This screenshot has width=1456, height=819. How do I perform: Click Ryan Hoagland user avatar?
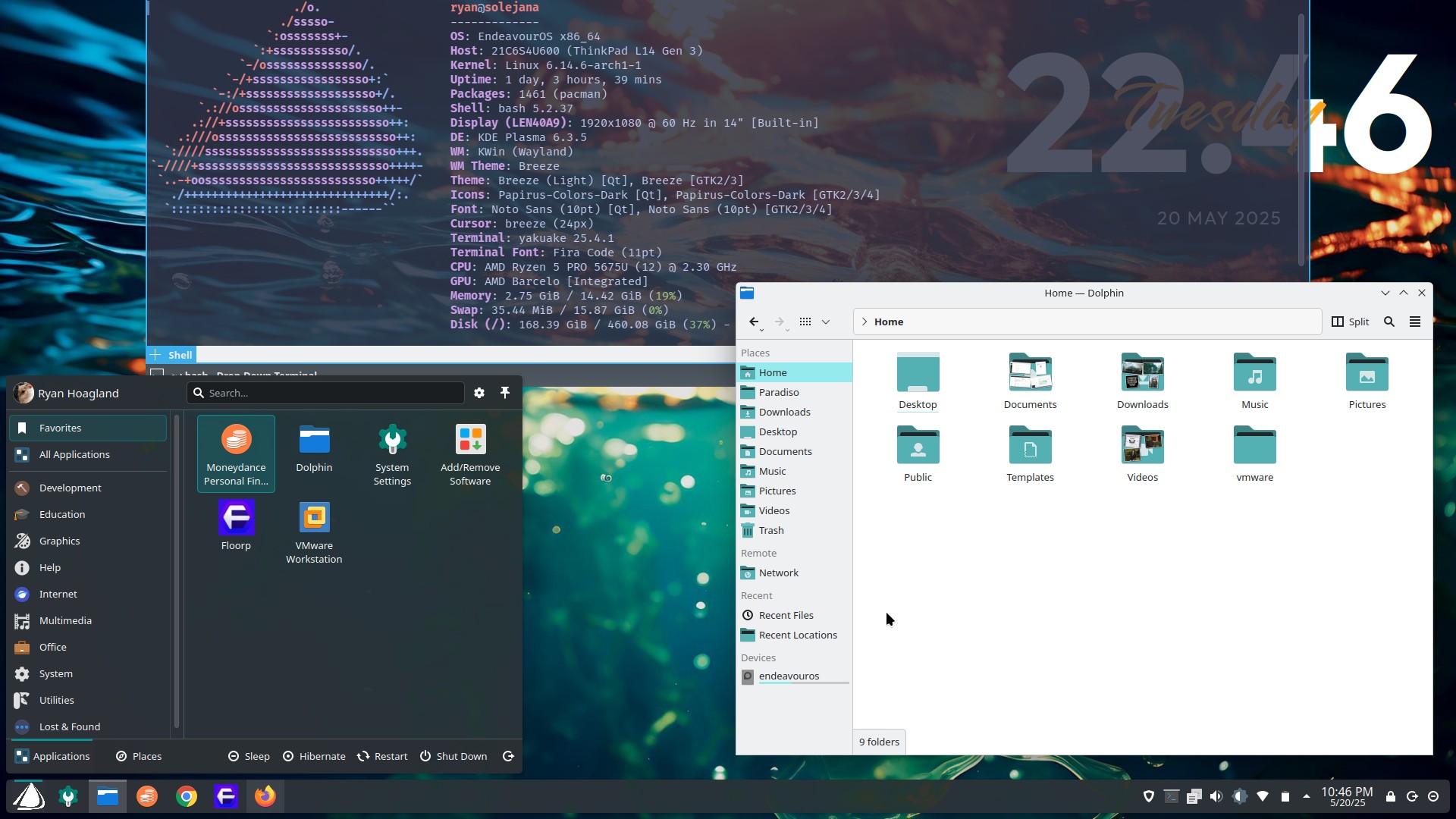[x=24, y=393]
